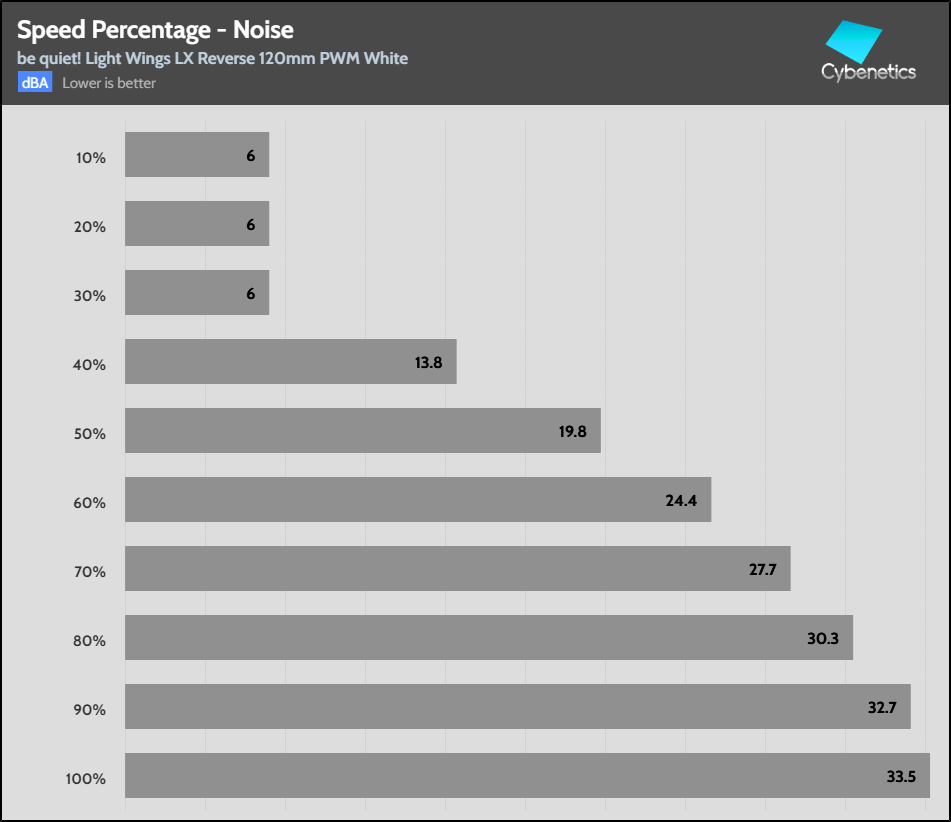The height and width of the screenshot is (822, 951).
Task: Click the 50% axis label
Action: (x=90, y=434)
